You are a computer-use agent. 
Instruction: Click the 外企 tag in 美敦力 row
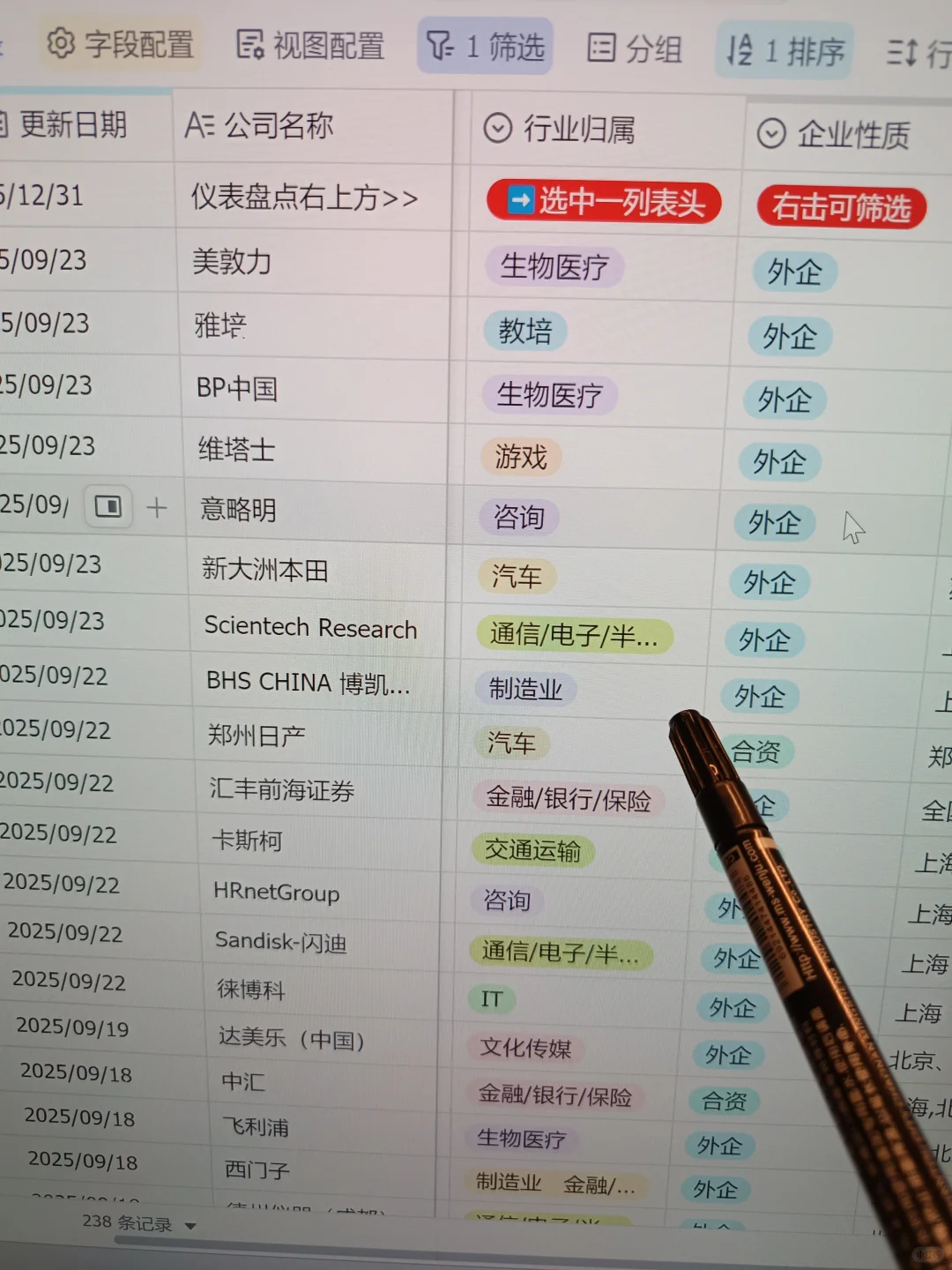click(794, 272)
